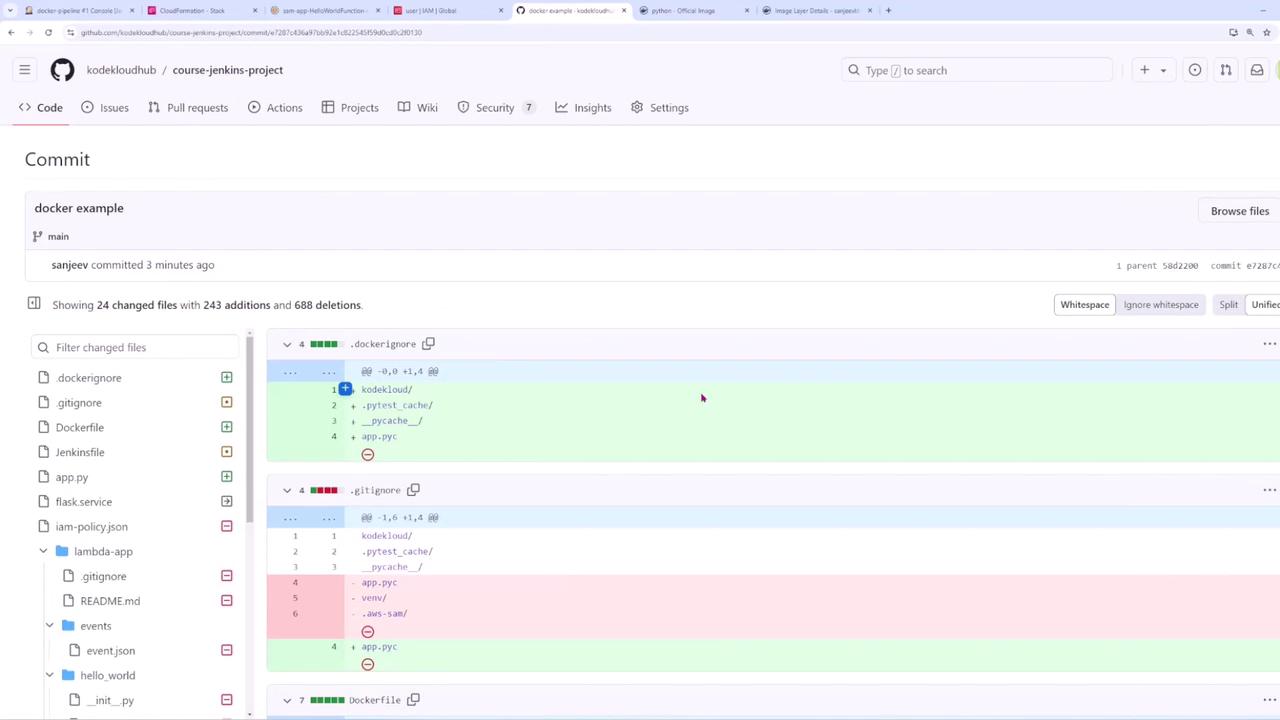This screenshot has height=720, width=1280.
Task: Open the parent commit 58d2200 link
Action: (1180, 266)
